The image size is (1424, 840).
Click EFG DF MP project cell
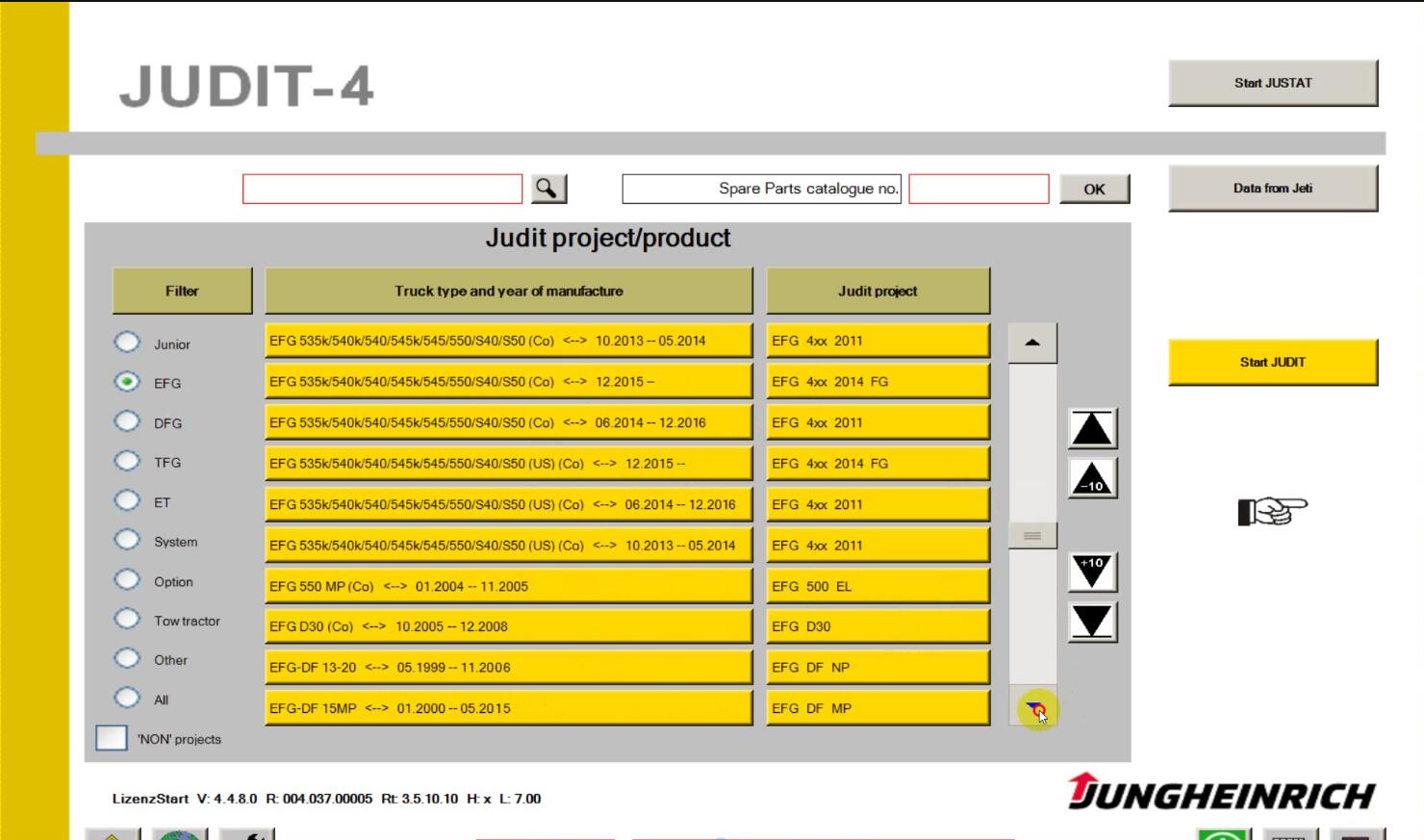(877, 708)
